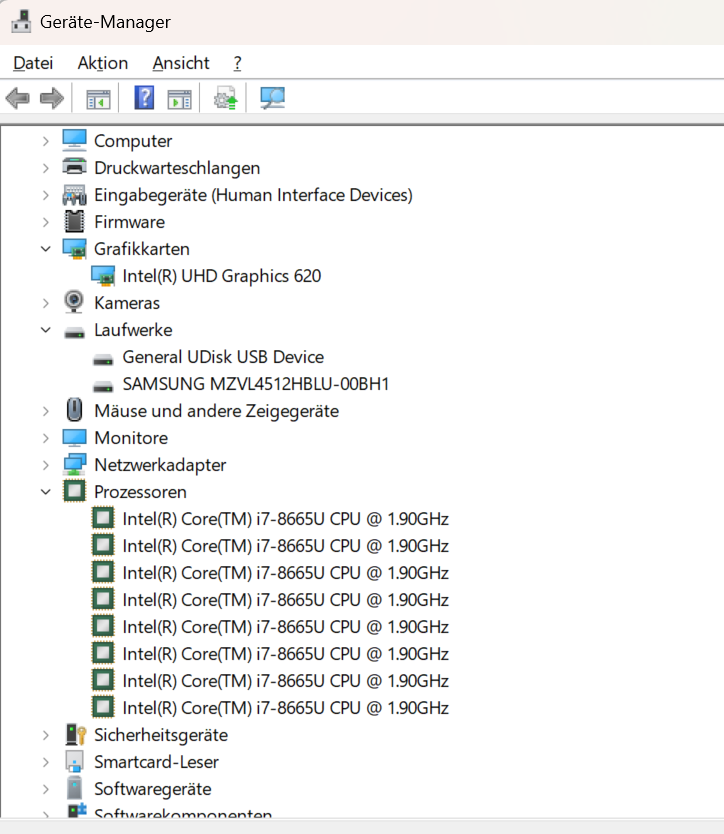Image resolution: width=724 pixels, height=834 pixels.
Task: Expand the Smartcard-Leser node
Action: coord(46,763)
